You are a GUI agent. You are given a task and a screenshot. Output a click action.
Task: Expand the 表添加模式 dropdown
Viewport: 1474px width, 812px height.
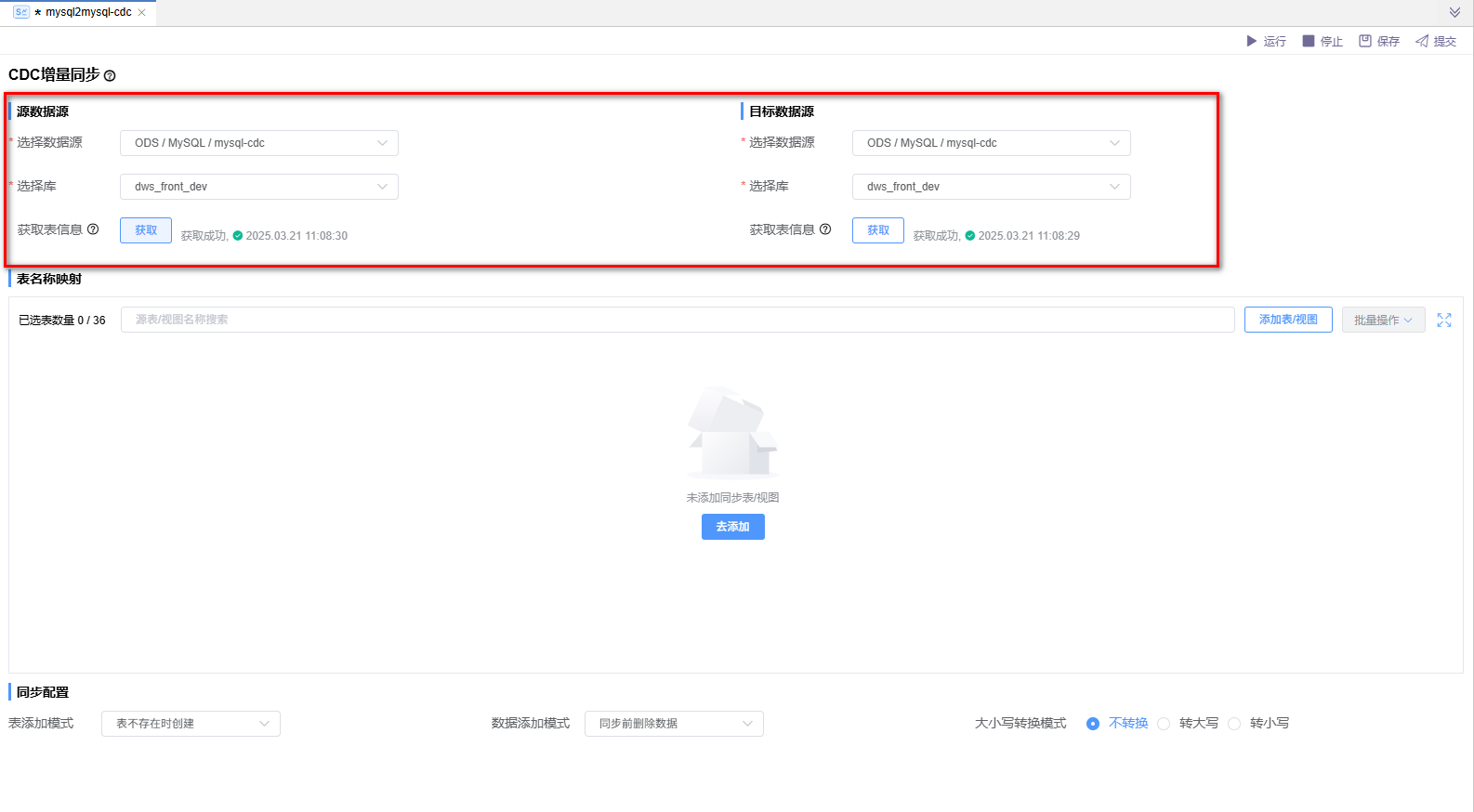(x=191, y=724)
